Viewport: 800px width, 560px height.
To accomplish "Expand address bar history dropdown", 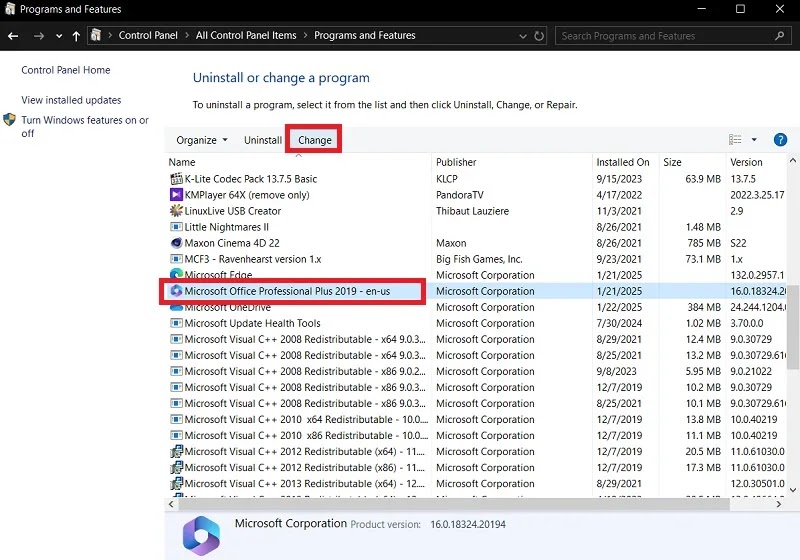I will click(x=523, y=36).
